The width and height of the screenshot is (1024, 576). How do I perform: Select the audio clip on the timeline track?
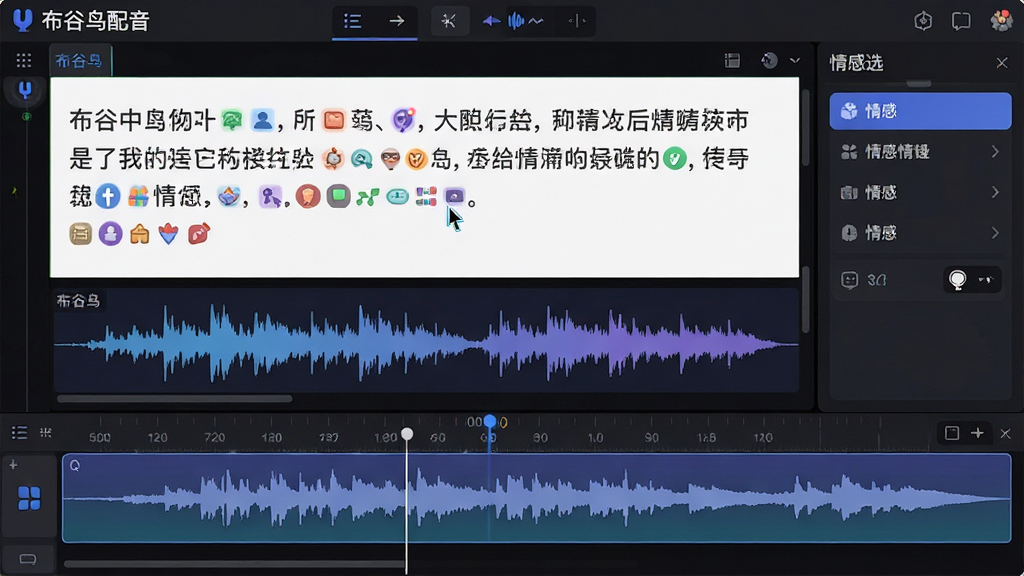pyautogui.click(x=537, y=498)
